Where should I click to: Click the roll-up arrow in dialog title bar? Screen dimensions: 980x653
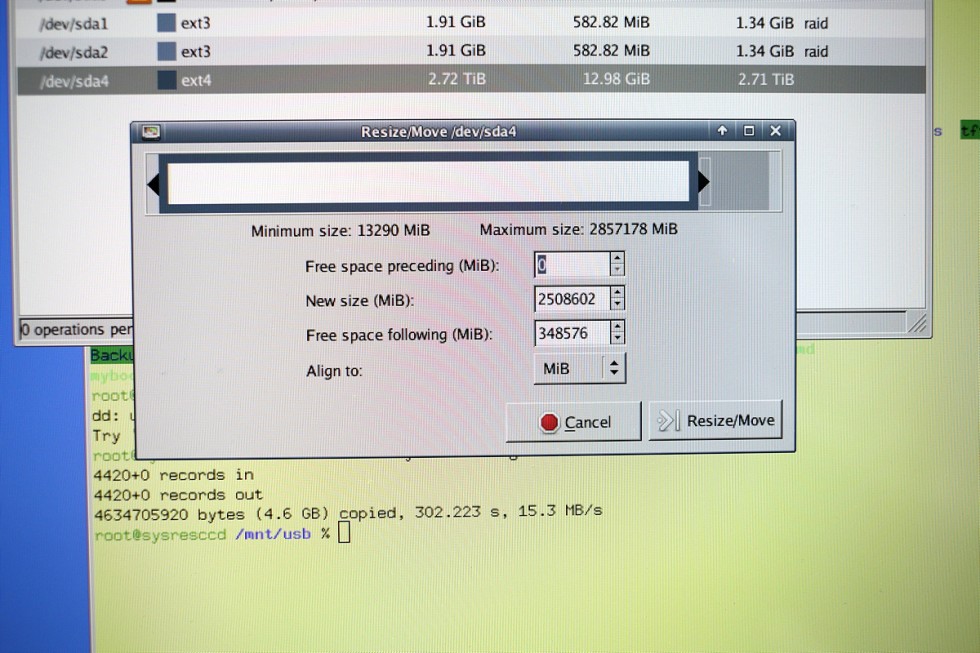point(722,131)
